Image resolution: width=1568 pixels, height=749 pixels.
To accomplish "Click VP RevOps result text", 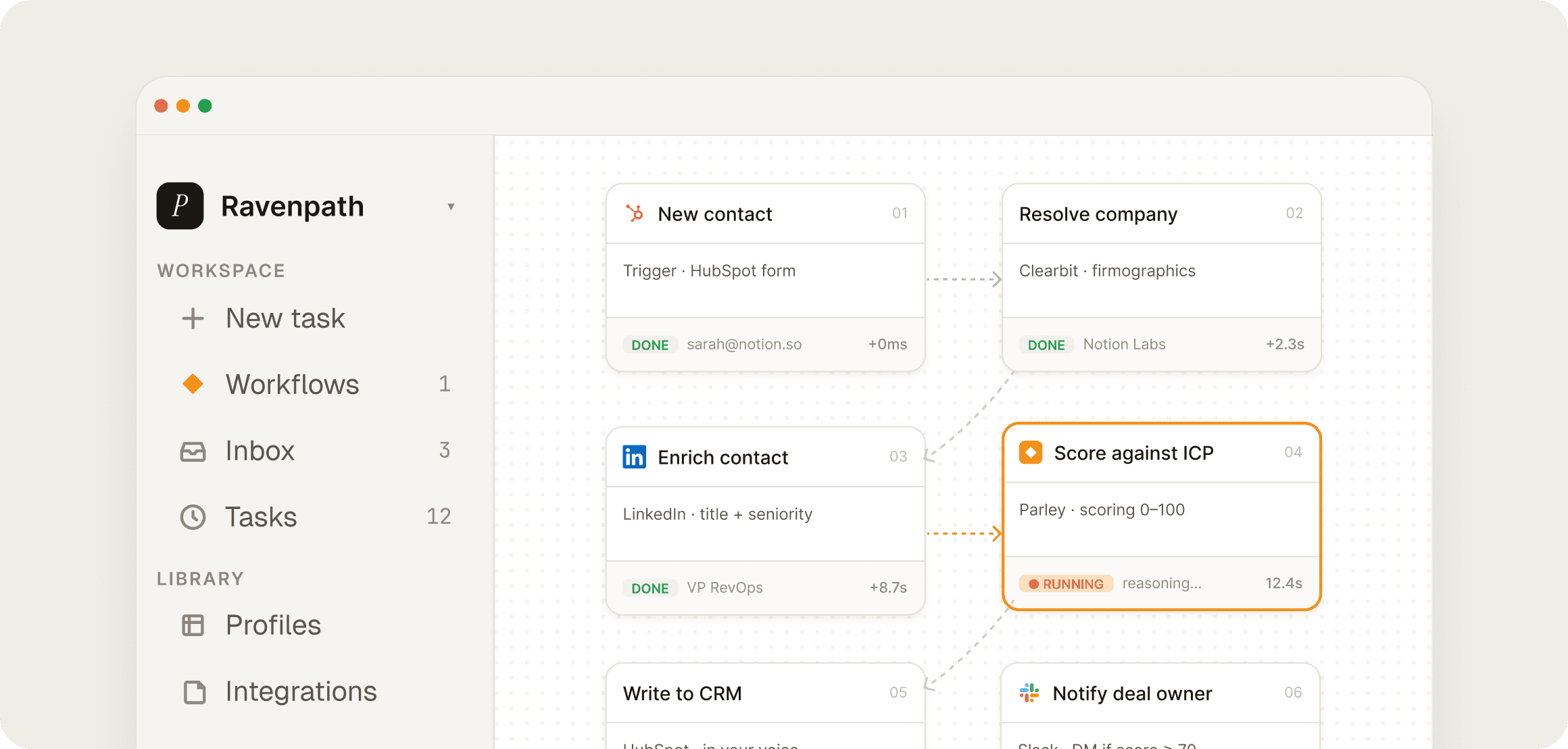I will [x=725, y=587].
